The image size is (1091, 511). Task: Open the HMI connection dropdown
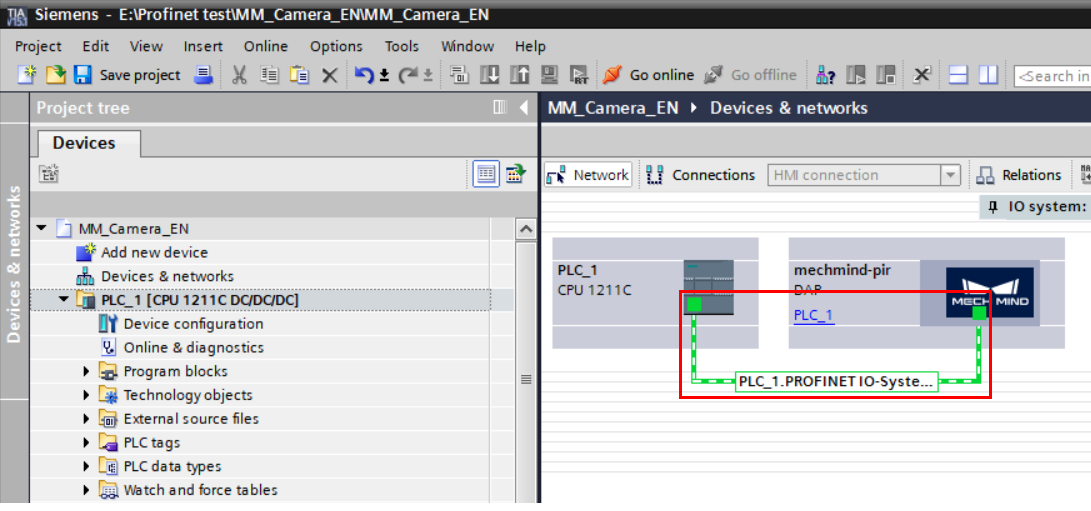(x=950, y=175)
